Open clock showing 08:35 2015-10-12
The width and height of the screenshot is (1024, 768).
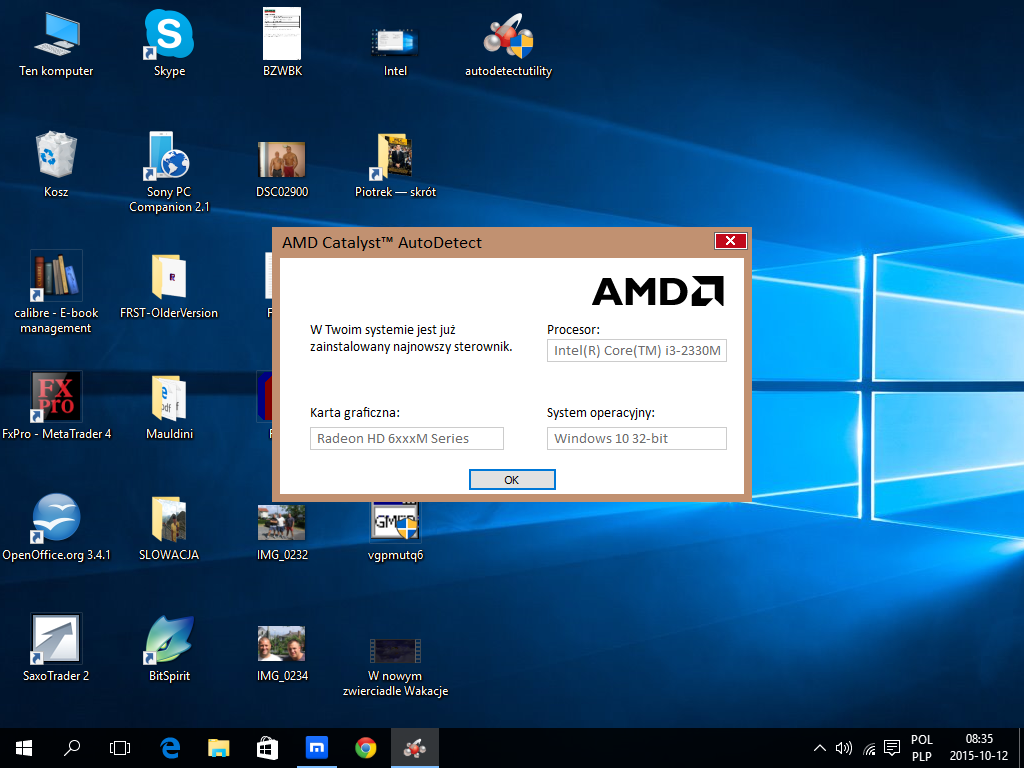pyautogui.click(x=979, y=748)
